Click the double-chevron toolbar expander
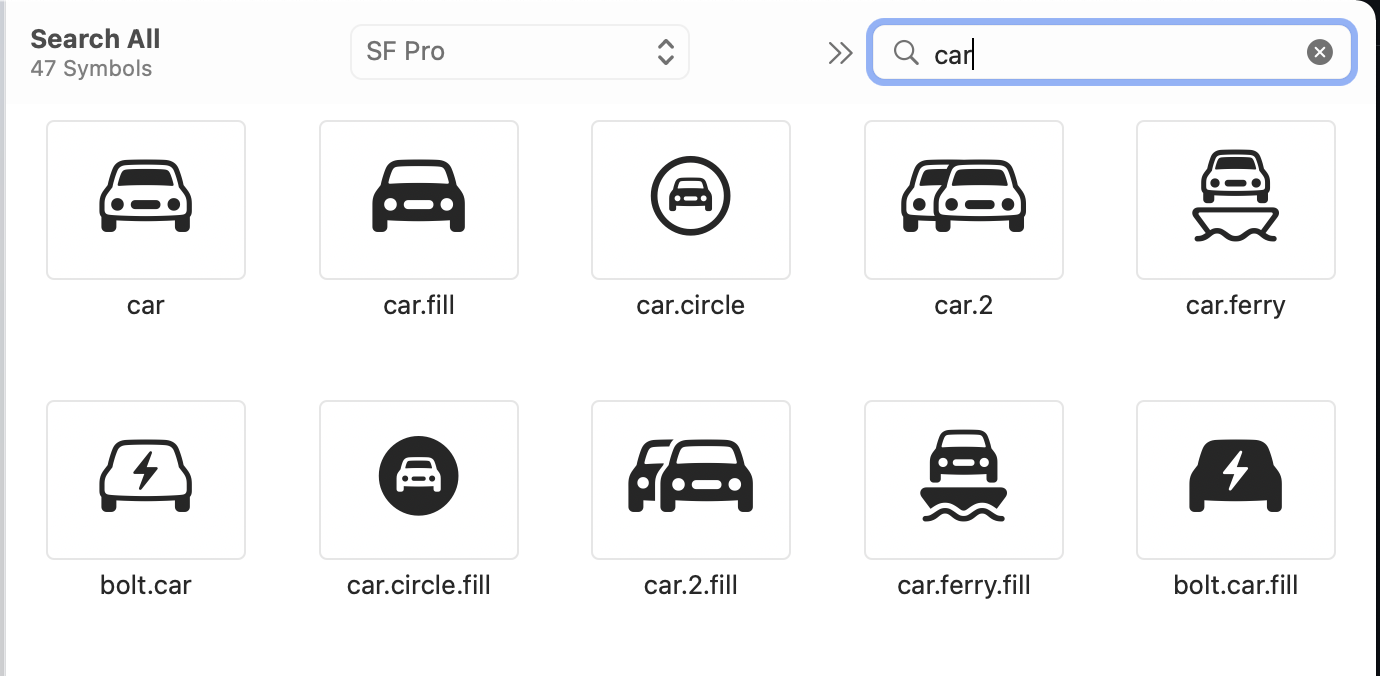1380x676 pixels. [840, 51]
